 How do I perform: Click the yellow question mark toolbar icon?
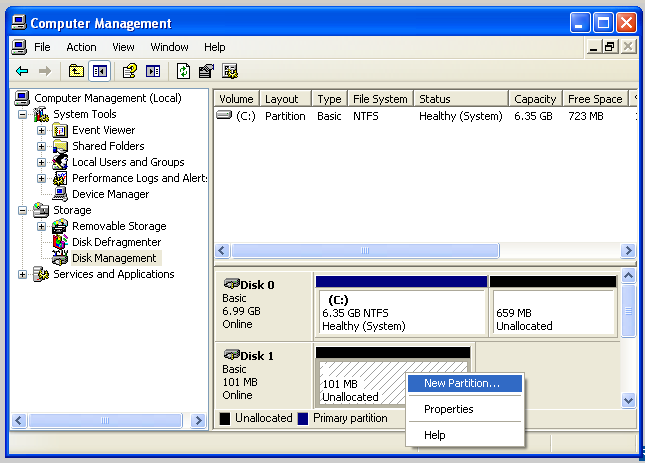(x=129, y=71)
